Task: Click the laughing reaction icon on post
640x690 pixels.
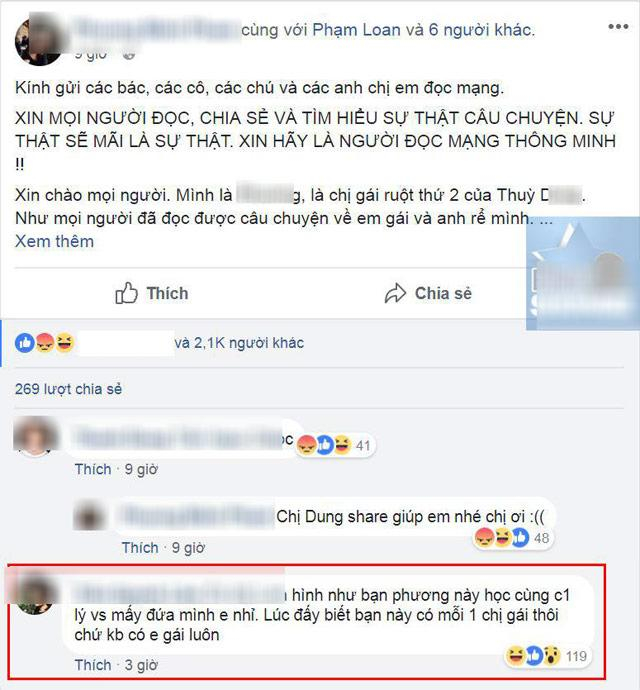Action: click(65, 343)
